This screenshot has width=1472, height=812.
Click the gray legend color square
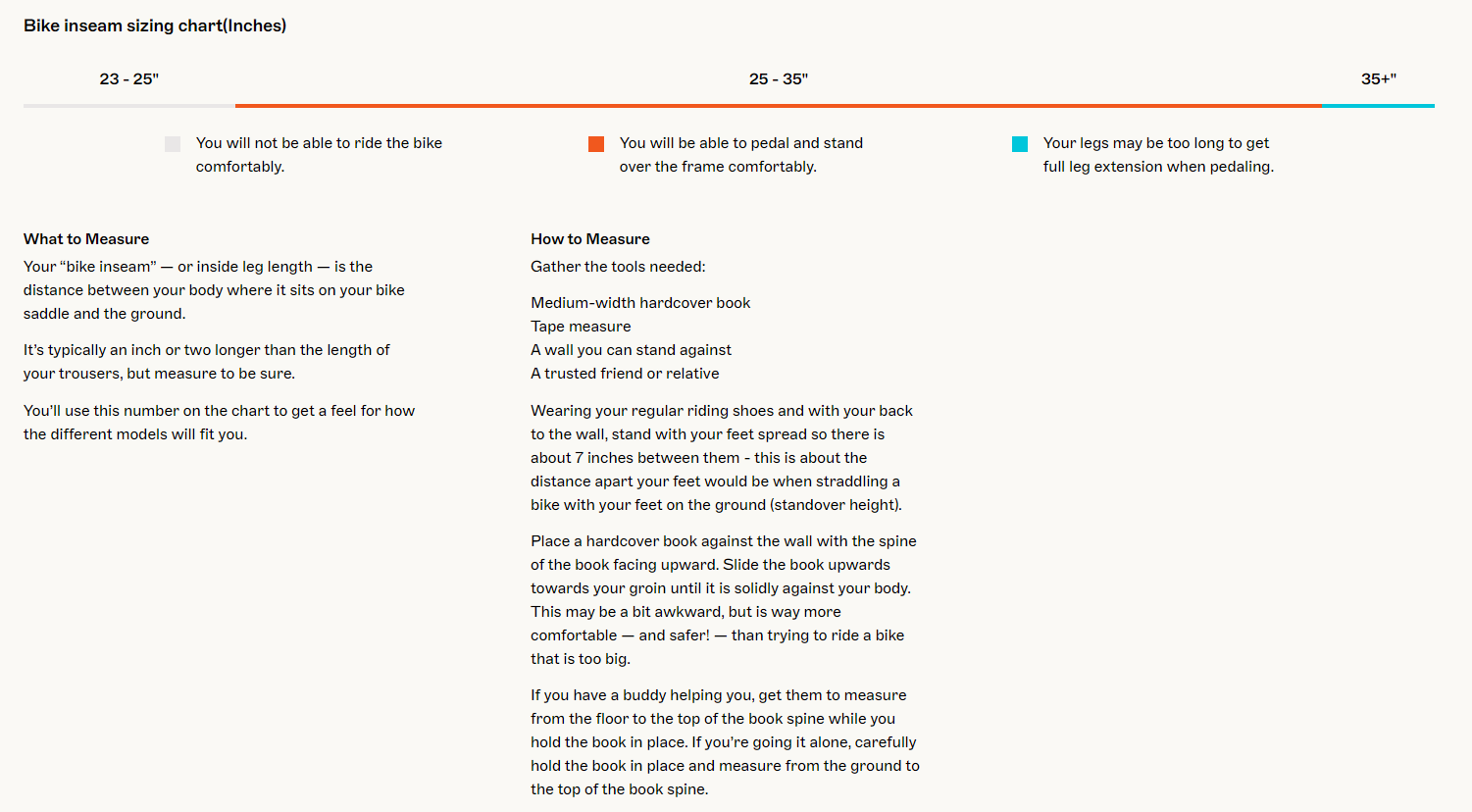173,144
